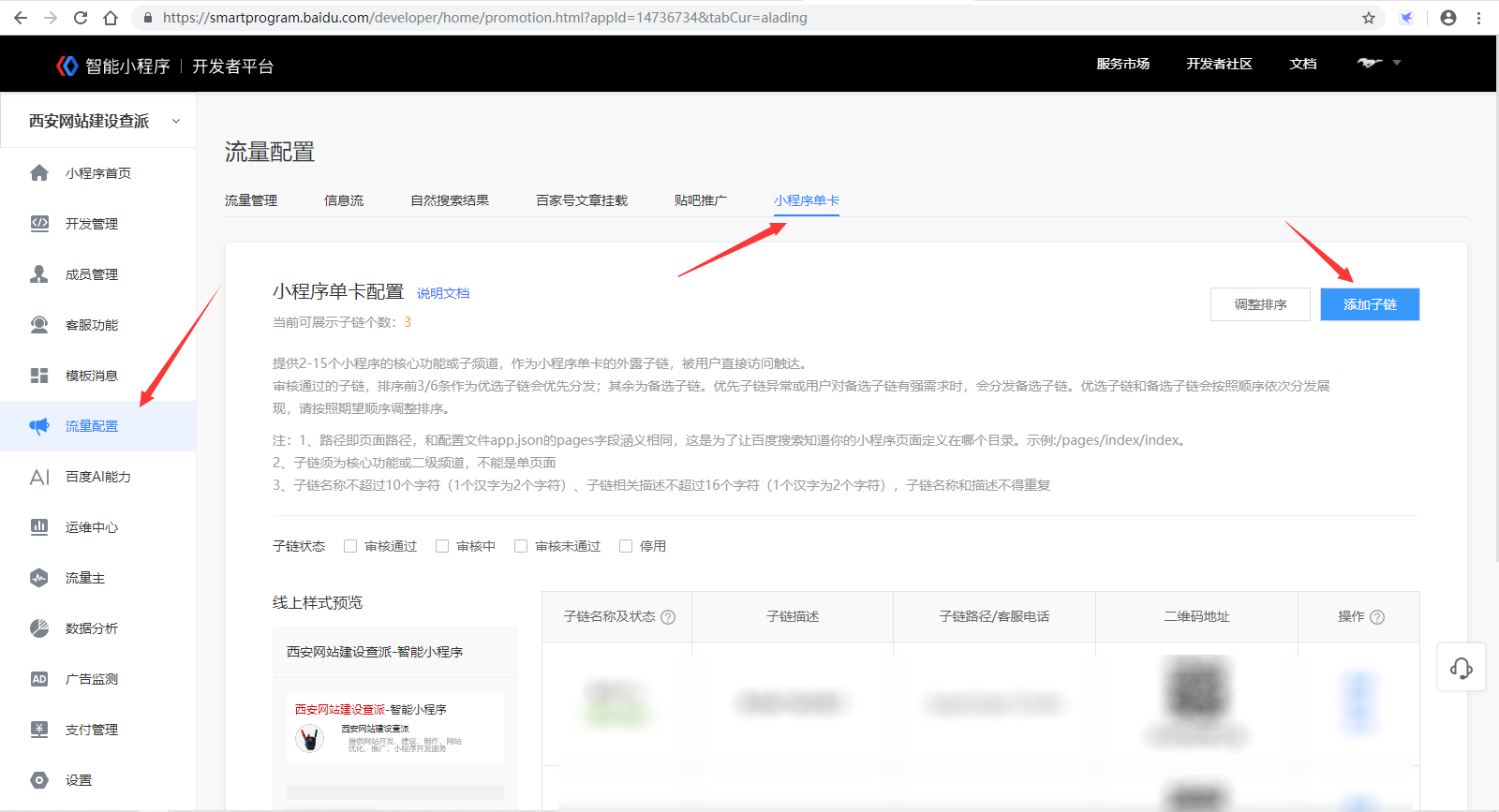
Task: Click the 成员管理 person icon
Action: 39,274
